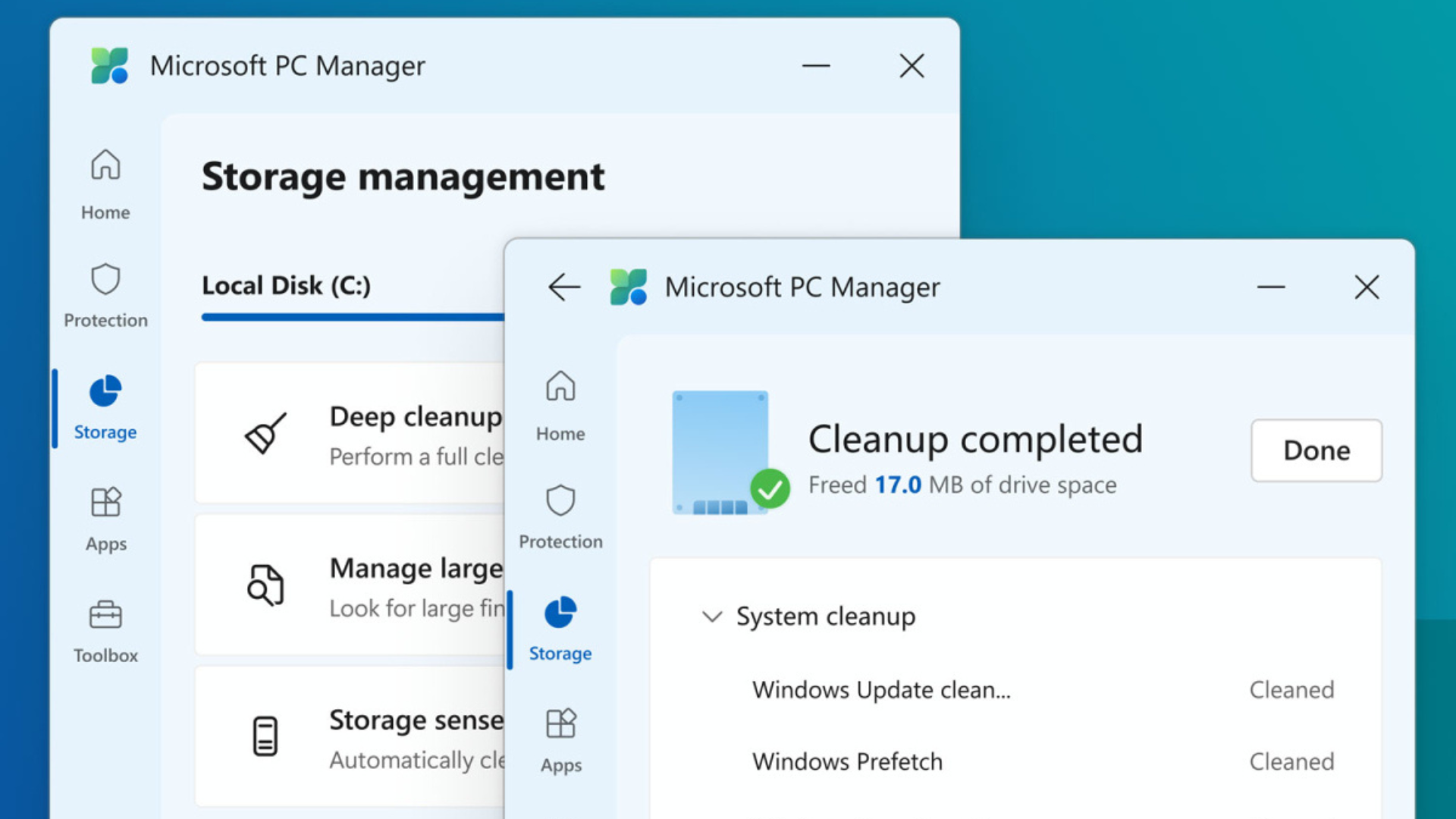Select the Manage large files magnifier icon
The width and height of the screenshot is (1456, 819).
point(265,586)
